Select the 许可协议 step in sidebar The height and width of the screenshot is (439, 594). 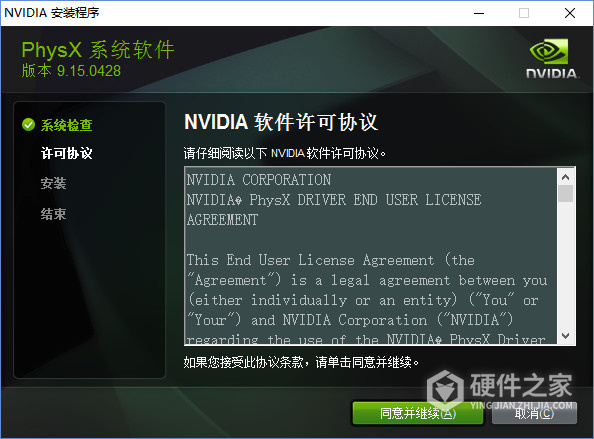(67, 153)
